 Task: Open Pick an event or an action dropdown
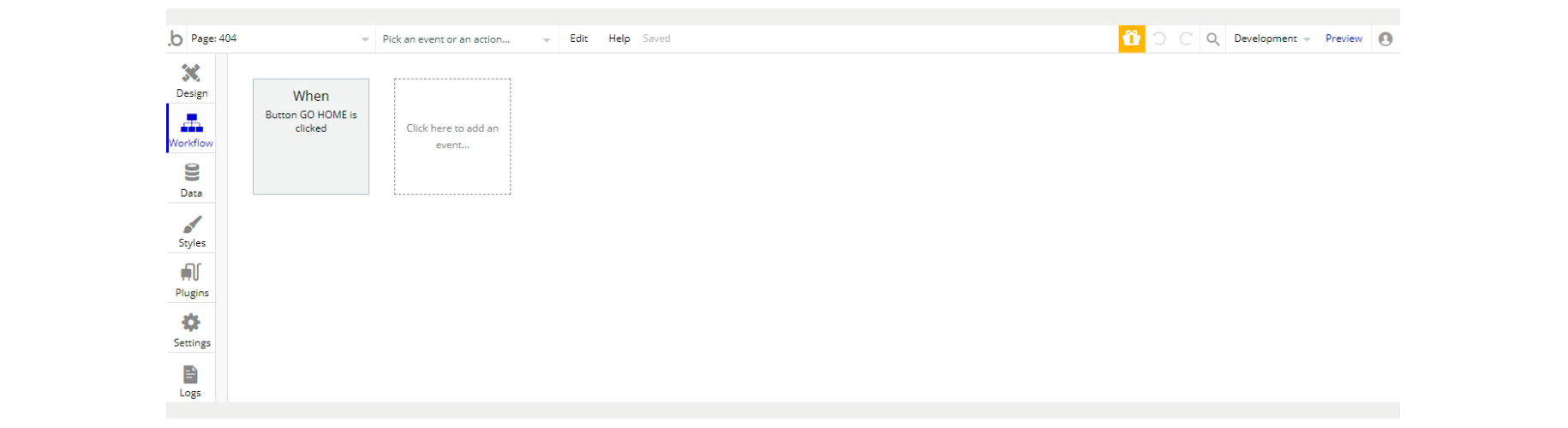[466, 39]
